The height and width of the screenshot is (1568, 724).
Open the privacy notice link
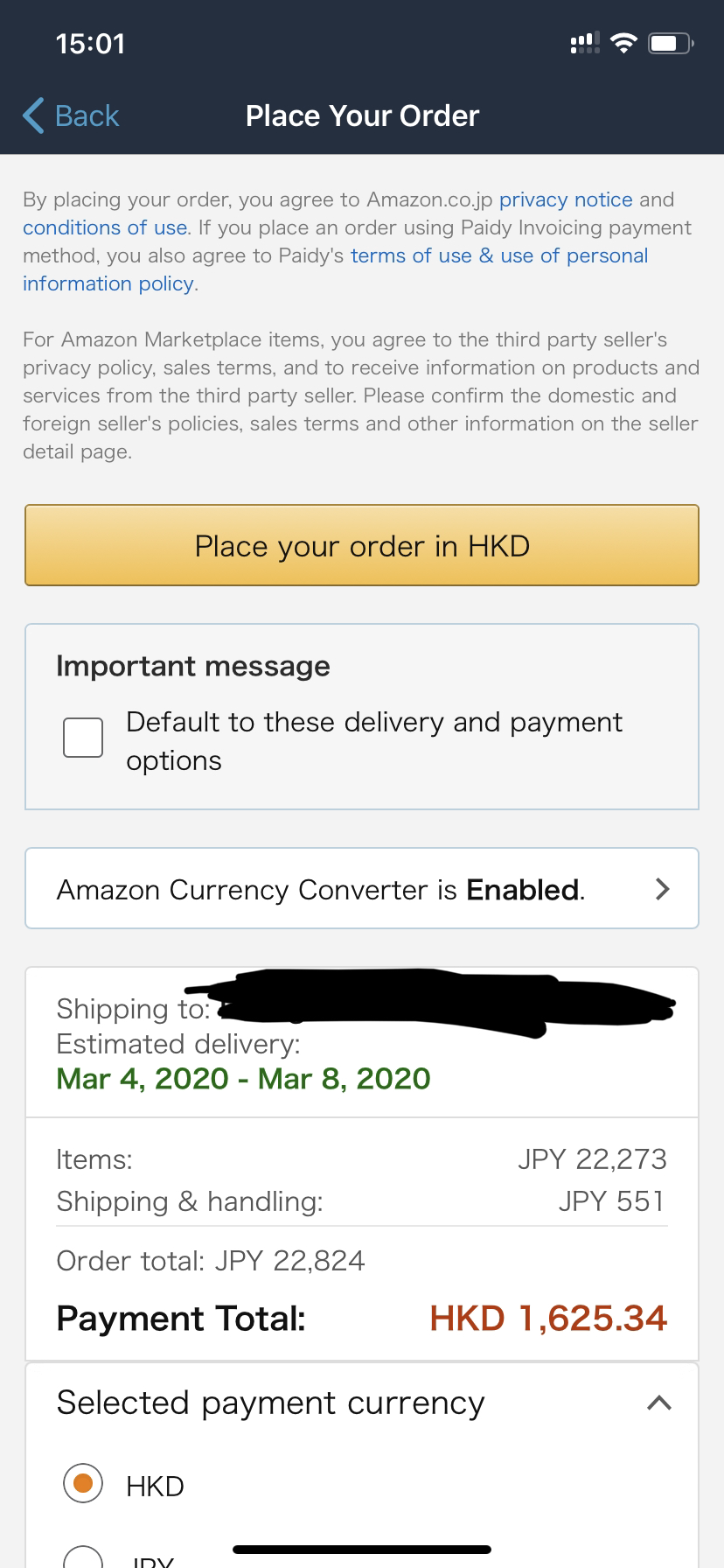(x=566, y=199)
